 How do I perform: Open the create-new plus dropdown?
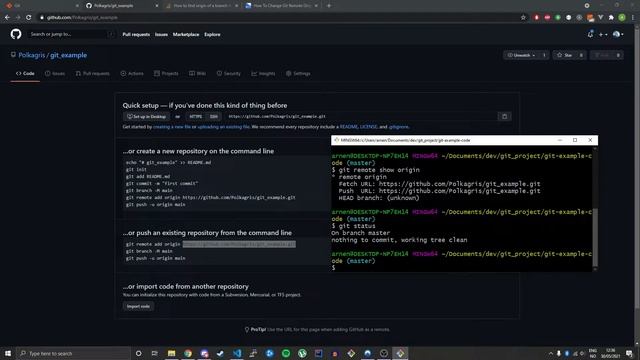pyautogui.click(x=603, y=35)
